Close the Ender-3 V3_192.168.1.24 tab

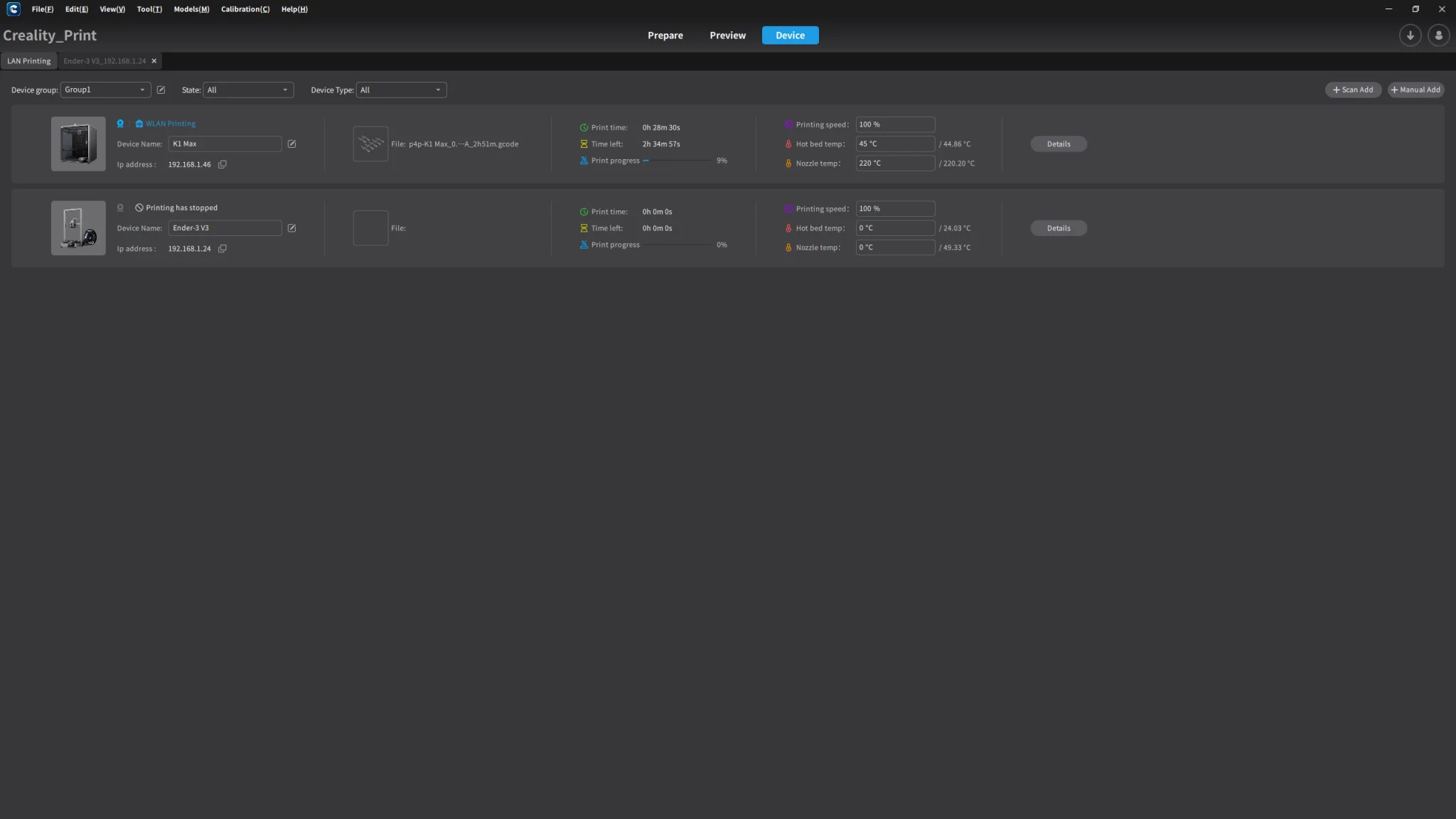point(154,61)
